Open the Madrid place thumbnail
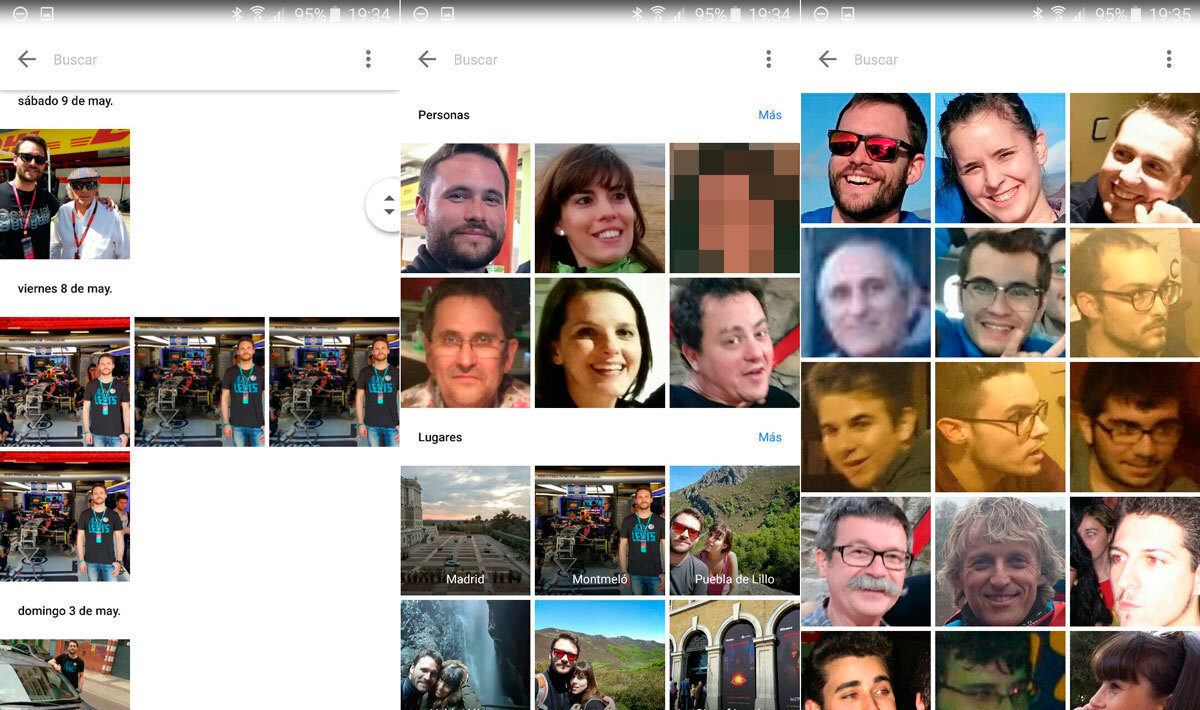Screen dimensions: 1200x710 coord(465,530)
